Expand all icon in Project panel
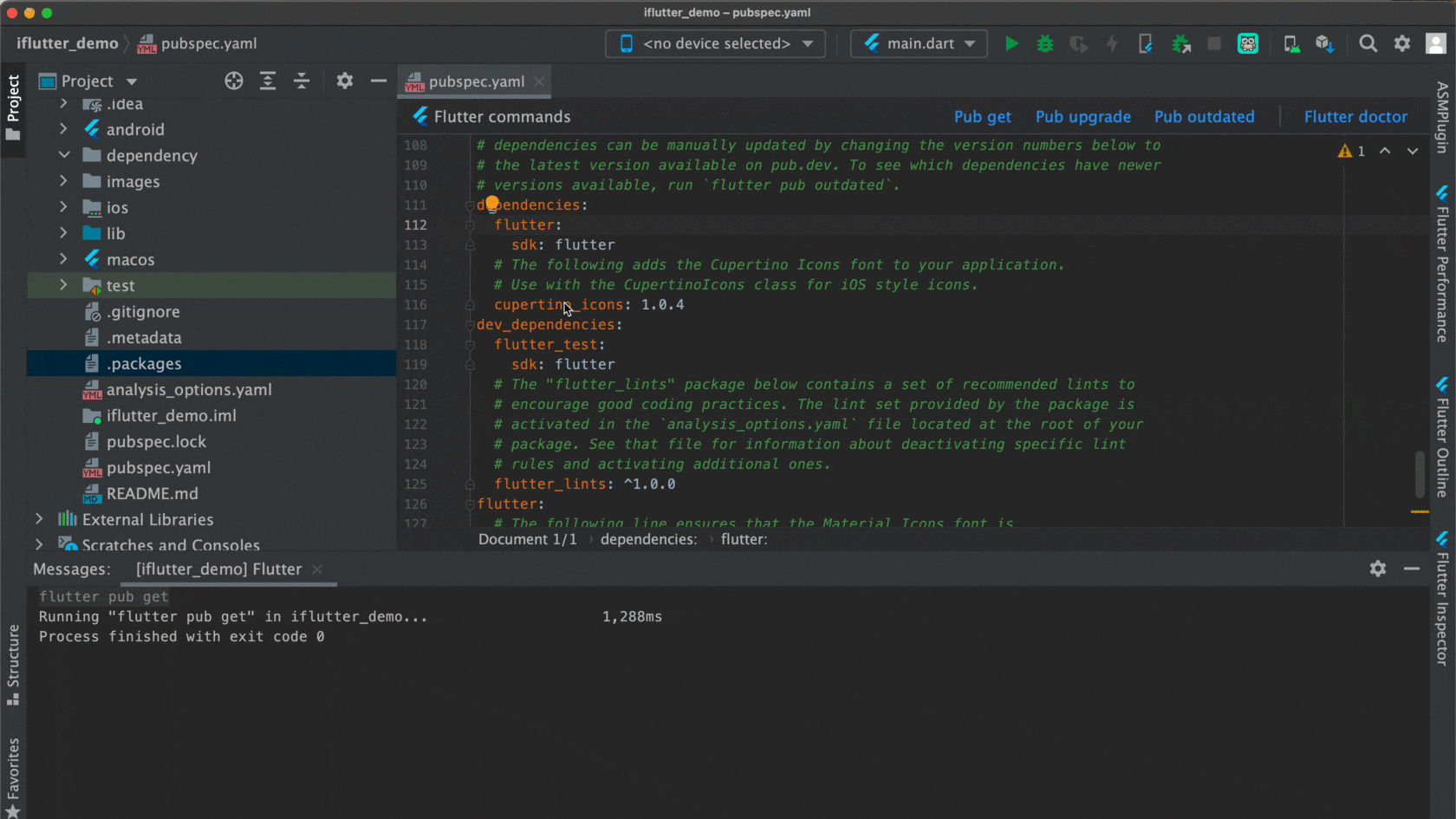Screen dimensions: 1456x819 (268, 81)
